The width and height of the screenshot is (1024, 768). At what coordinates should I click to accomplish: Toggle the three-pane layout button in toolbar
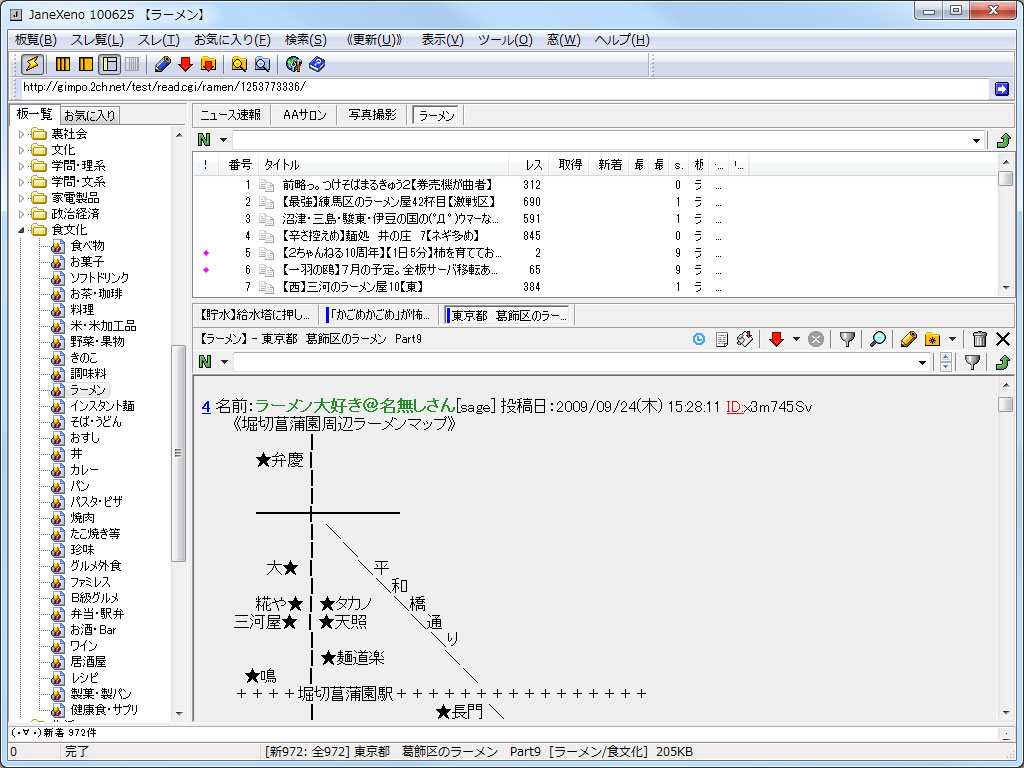[x=109, y=64]
